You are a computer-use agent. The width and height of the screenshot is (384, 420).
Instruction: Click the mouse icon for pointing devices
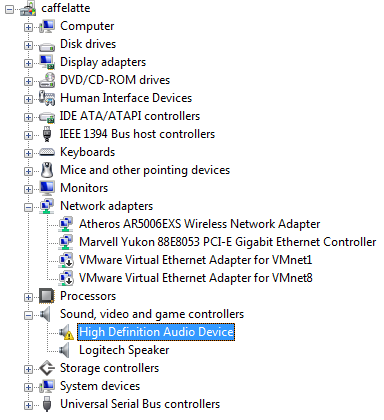pyautogui.click(x=47, y=170)
